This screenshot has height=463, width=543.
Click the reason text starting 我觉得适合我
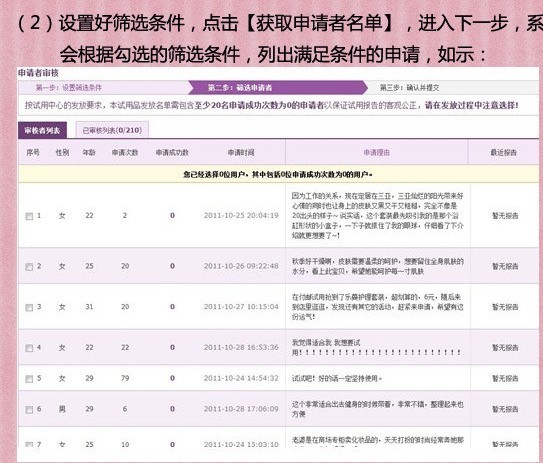click(376, 347)
